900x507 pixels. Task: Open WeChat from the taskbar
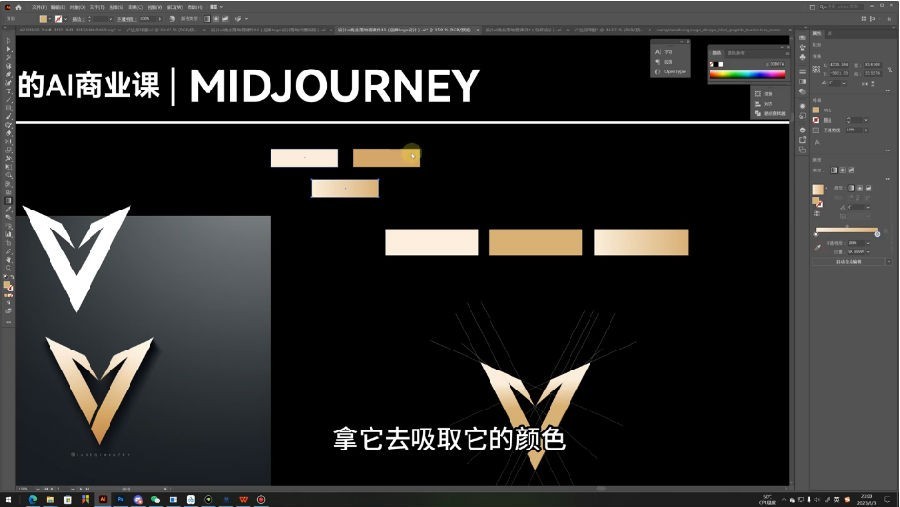pos(155,500)
